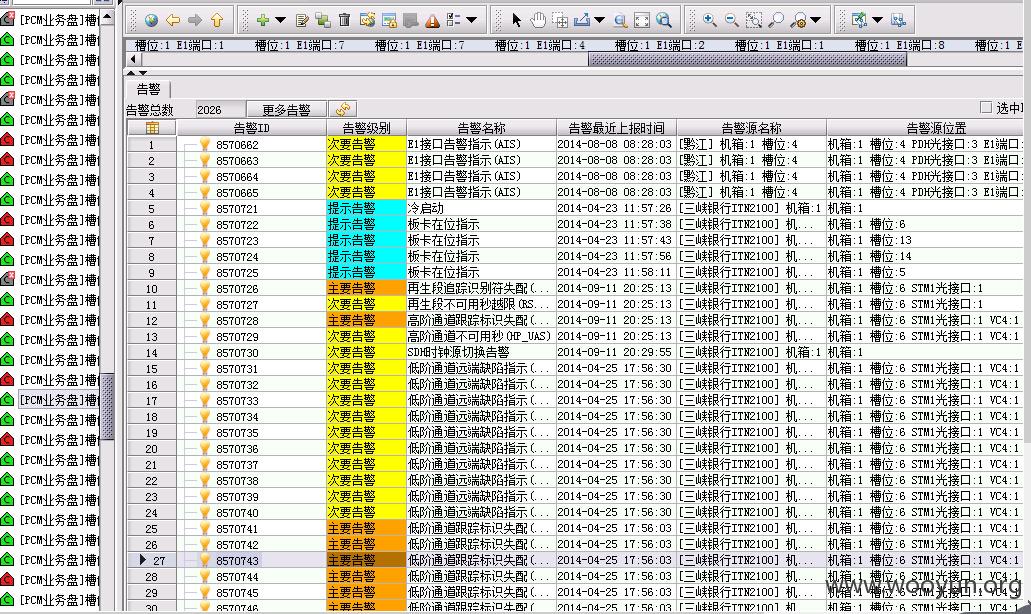Open the checklist icon dropdown arrow

point(471,20)
